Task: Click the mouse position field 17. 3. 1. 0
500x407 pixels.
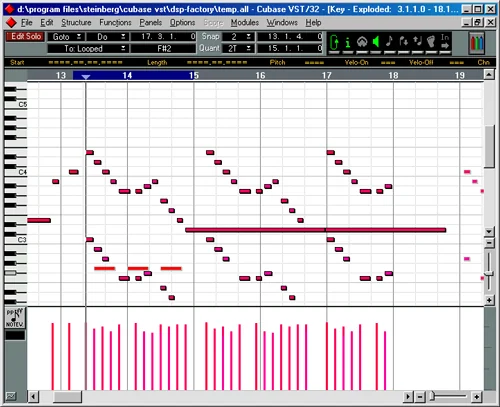Action: (x=163, y=37)
